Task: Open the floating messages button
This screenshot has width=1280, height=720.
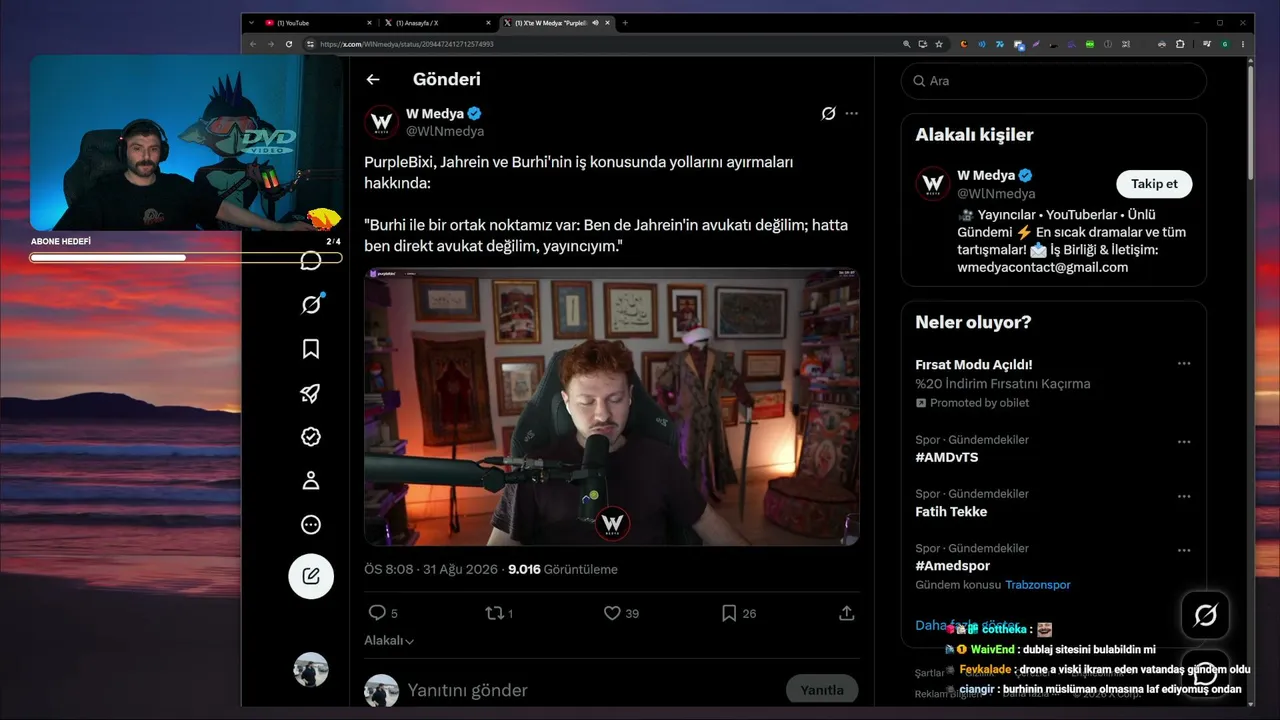Action: tap(1205, 675)
